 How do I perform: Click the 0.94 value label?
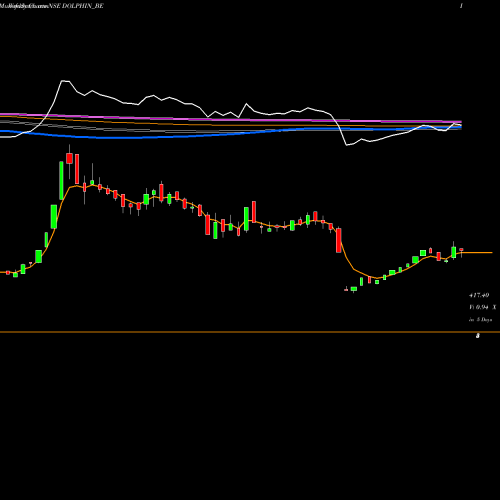(x=482, y=307)
